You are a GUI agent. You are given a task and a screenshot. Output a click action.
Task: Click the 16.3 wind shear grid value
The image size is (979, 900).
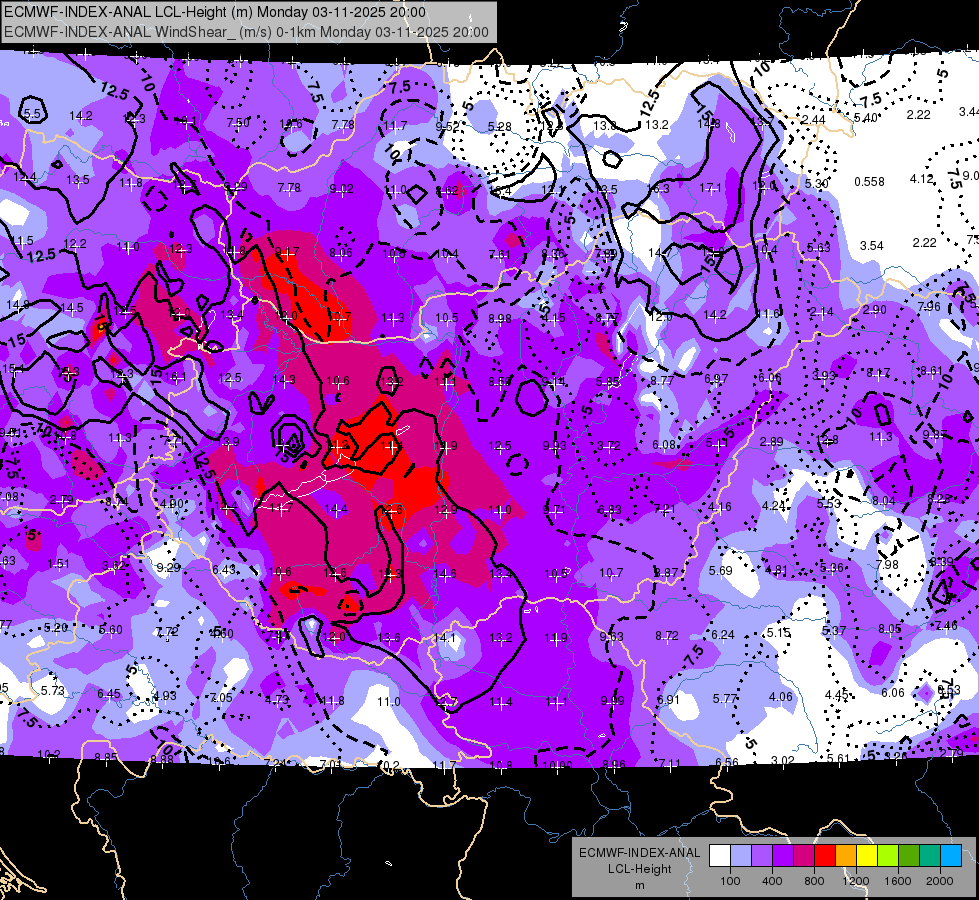[658, 189]
